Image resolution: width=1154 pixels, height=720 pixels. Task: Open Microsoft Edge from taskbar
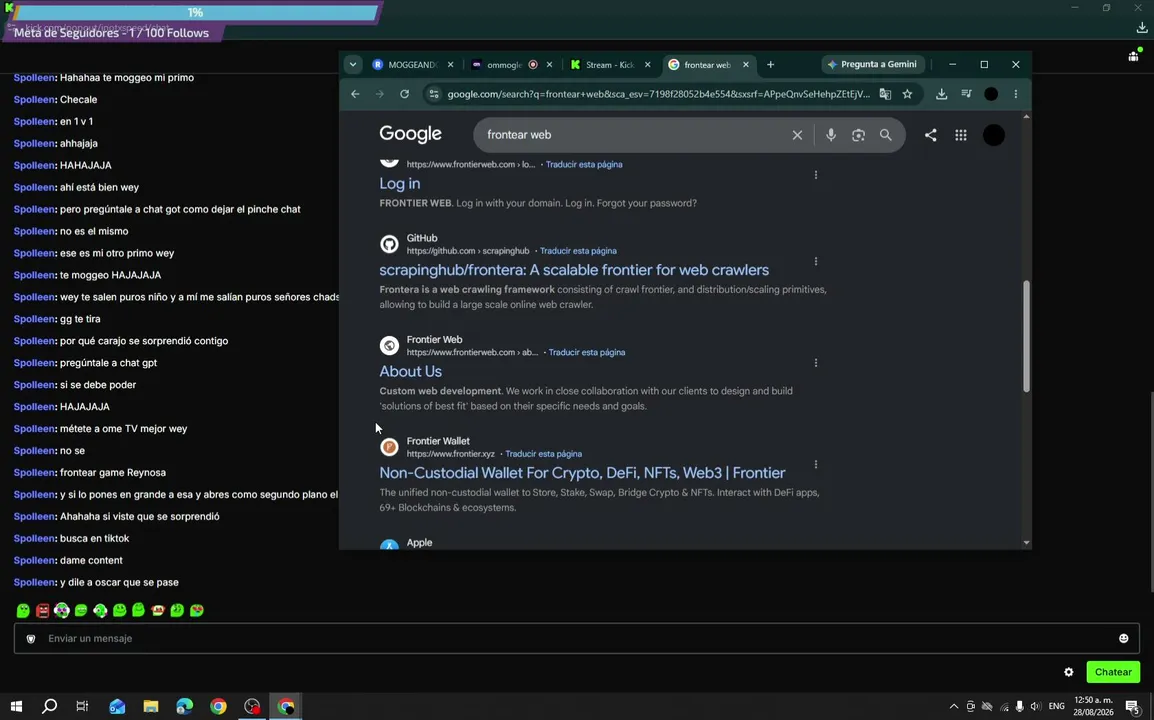pos(185,706)
